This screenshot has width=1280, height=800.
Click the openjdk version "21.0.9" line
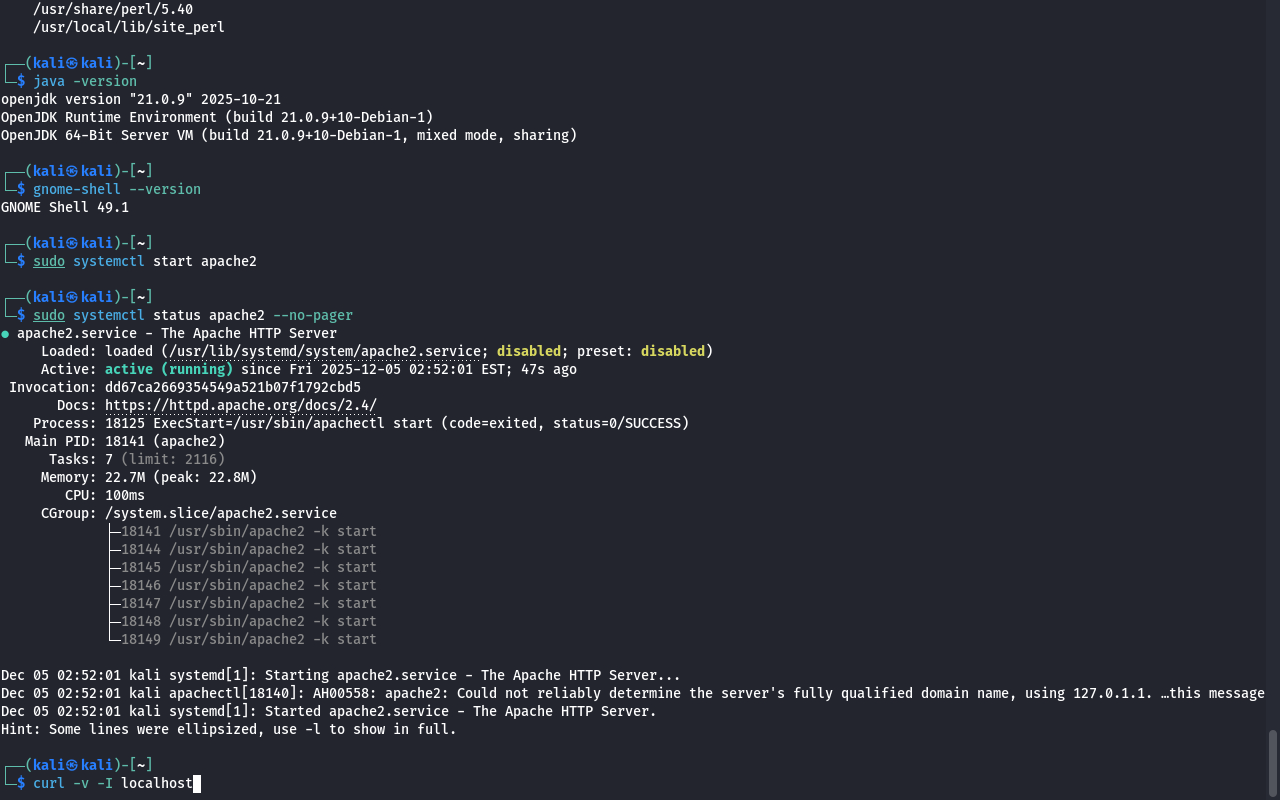coord(141,99)
